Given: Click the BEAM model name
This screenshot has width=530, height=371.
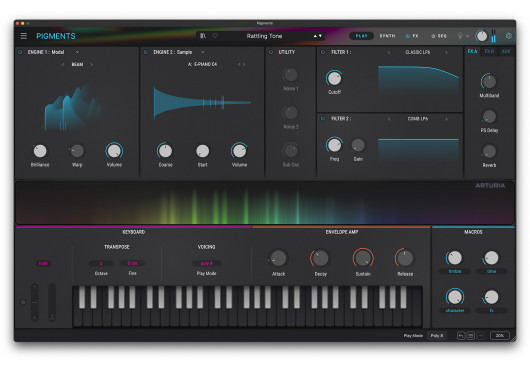Looking at the screenshot, I should coord(77,64).
